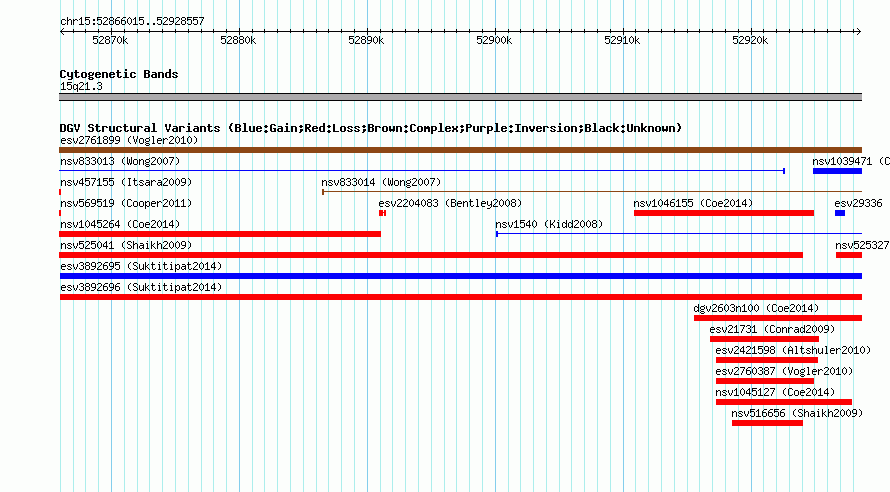Click the thin blue nsv833013 gain line

click(422, 171)
